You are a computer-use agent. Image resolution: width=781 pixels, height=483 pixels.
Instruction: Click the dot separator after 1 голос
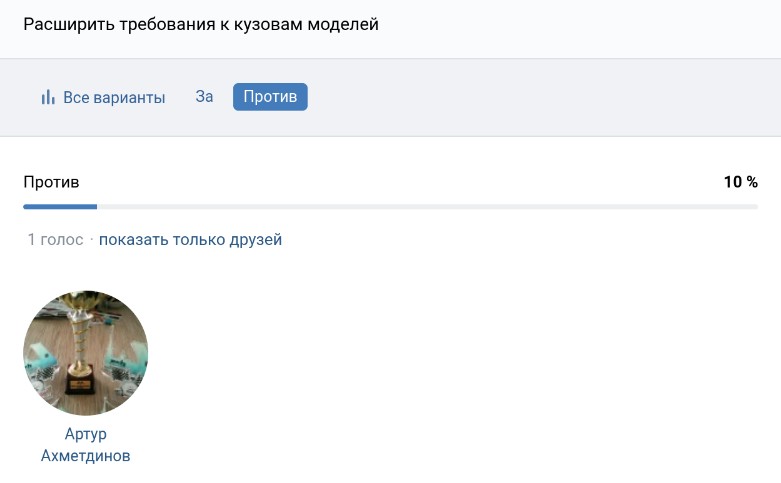click(91, 240)
